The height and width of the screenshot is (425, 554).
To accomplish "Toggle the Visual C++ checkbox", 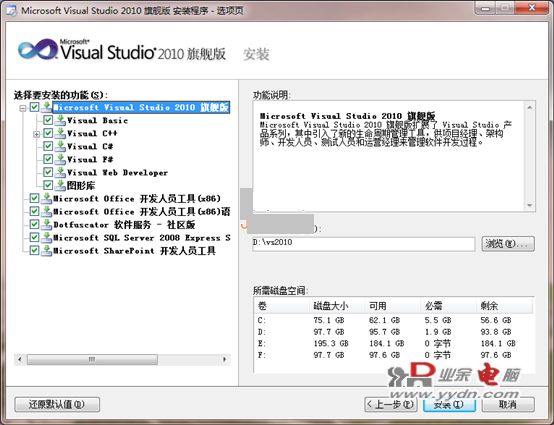I will pyautogui.click(x=48, y=133).
